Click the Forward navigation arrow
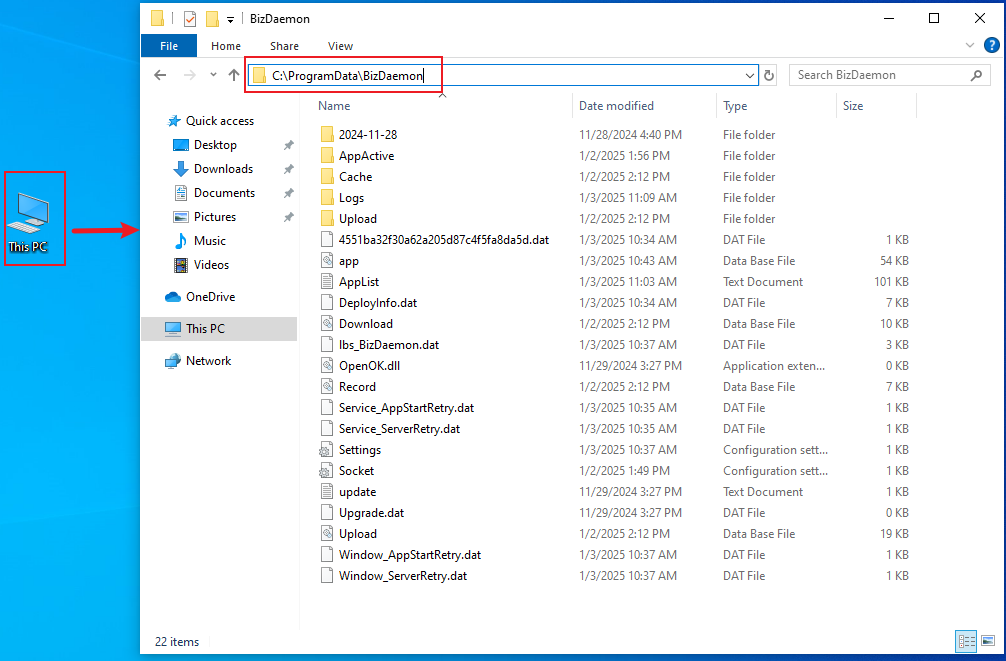 tap(189, 75)
